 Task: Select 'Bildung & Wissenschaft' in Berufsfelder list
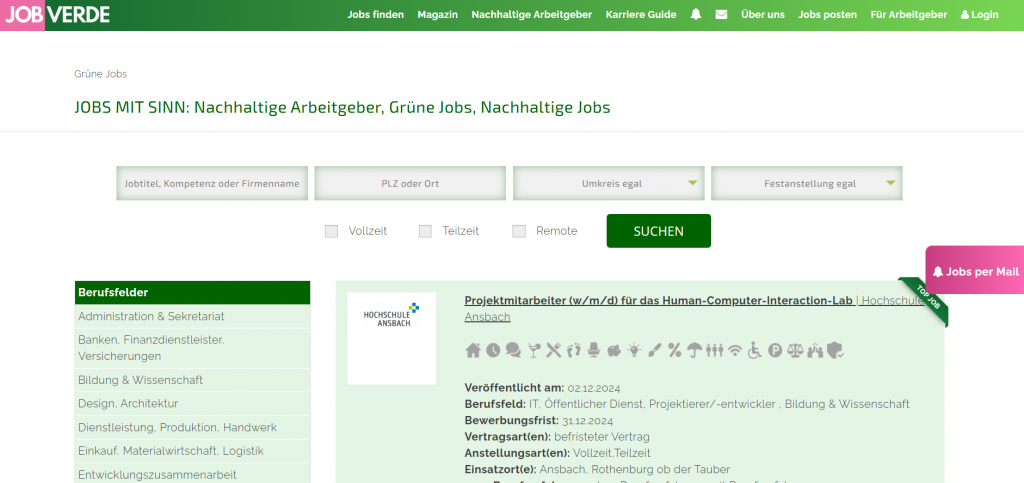point(141,380)
